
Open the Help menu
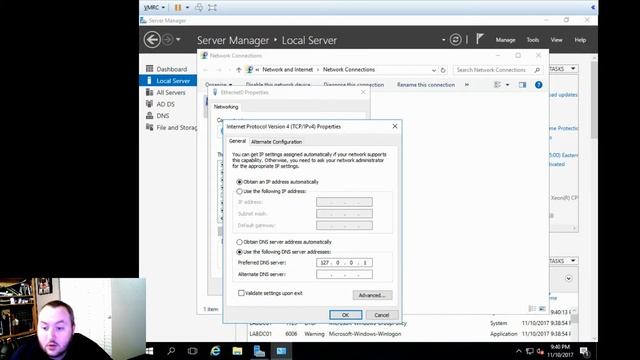tap(580, 40)
